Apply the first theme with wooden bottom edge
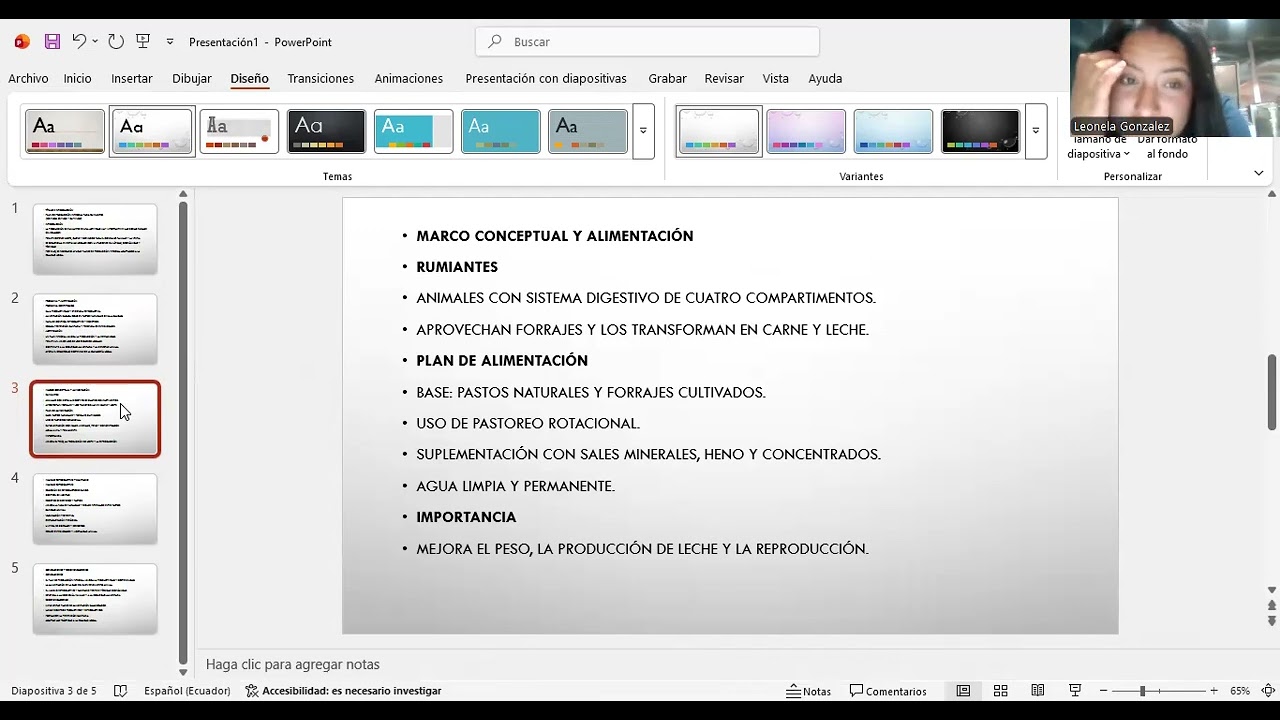The image size is (1280, 720). pyautogui.click(x=65, y=131)
